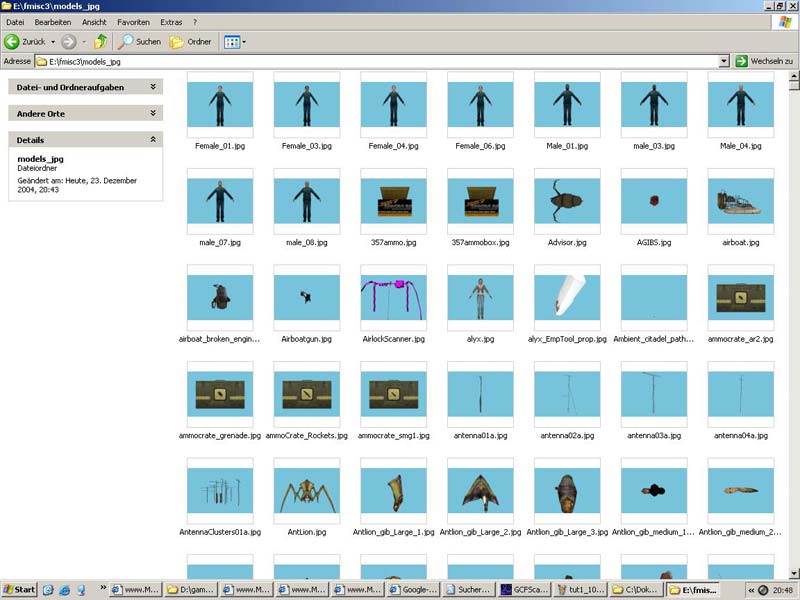Expand hidden tray icons chevron
The height and width of the screenshot is (600, 800).
pos(751,590)
